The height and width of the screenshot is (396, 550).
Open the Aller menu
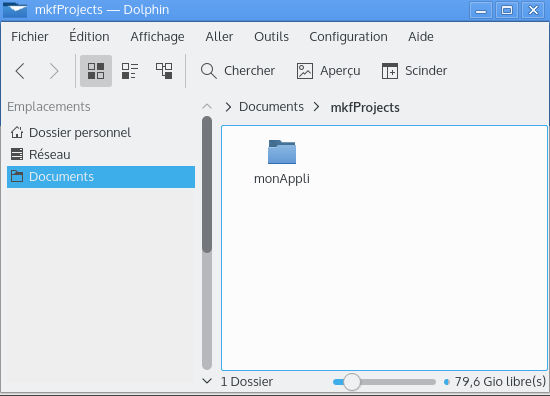click(219, 36)
